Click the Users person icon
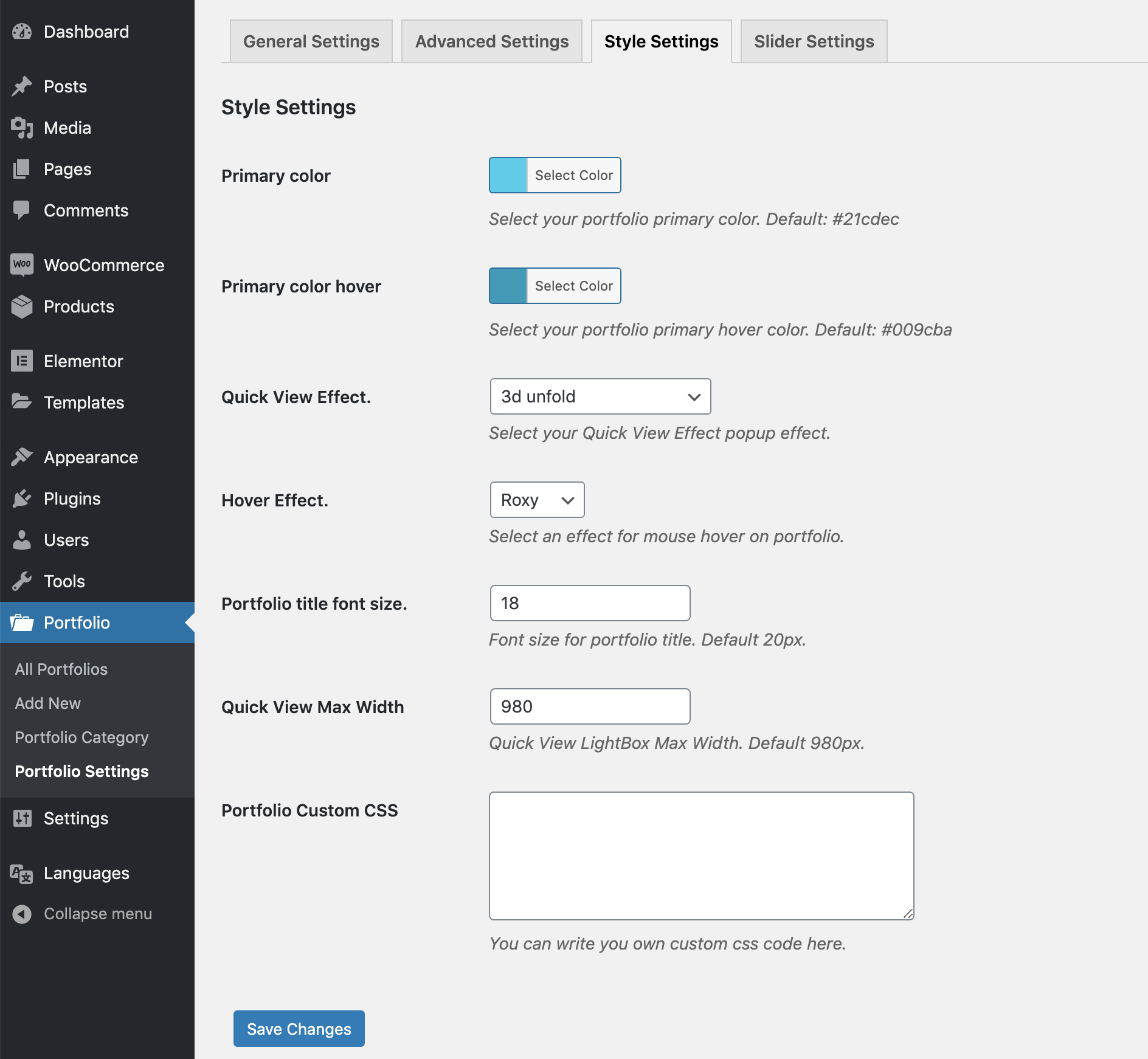Viewport: 1148px width, 1059px height. click(22, 540)
